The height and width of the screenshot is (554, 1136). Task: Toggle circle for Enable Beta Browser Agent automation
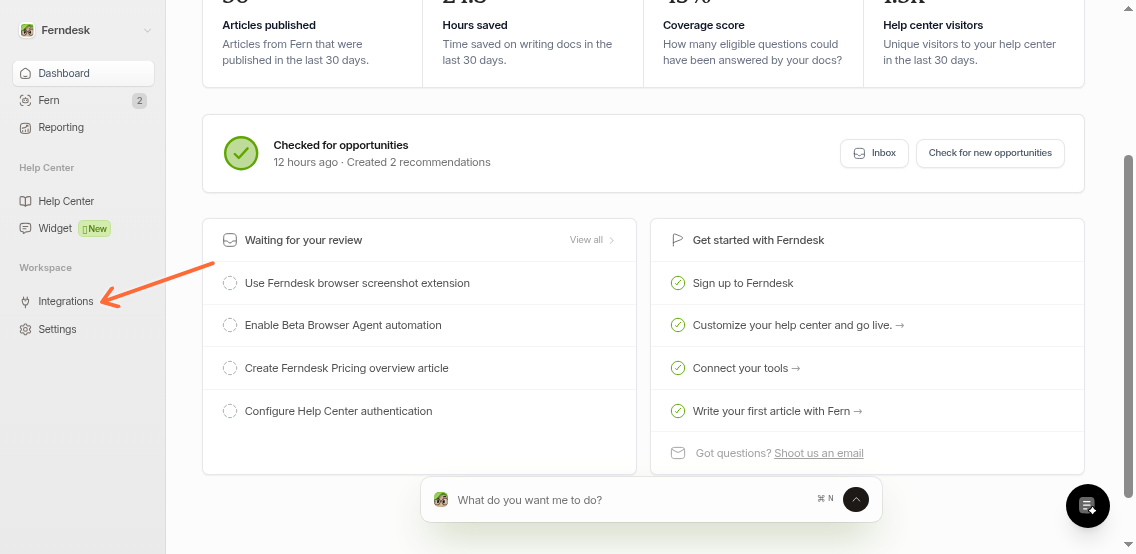pyautogui.click(x=230, y=325)
